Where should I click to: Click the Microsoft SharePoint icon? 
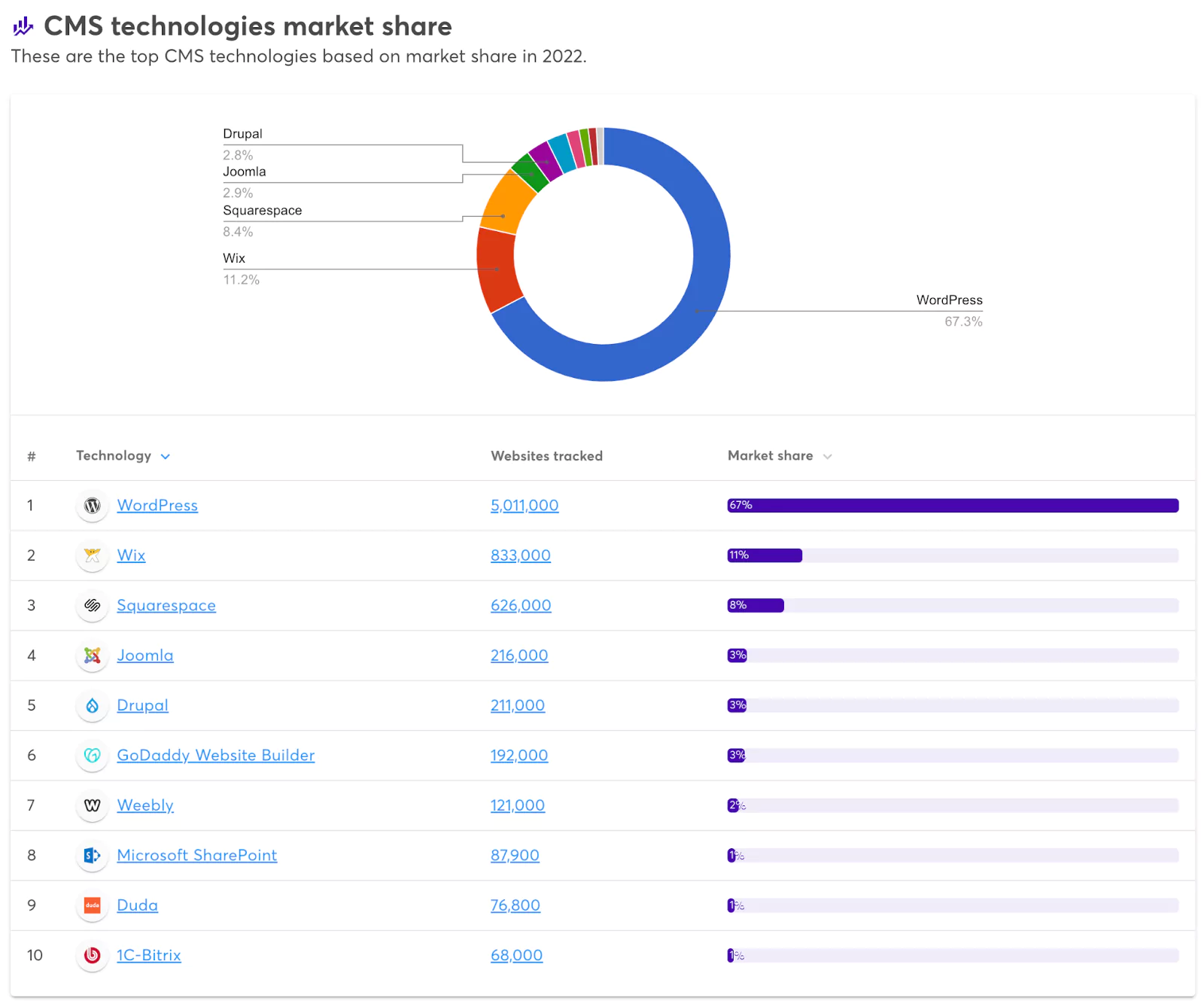92,856
